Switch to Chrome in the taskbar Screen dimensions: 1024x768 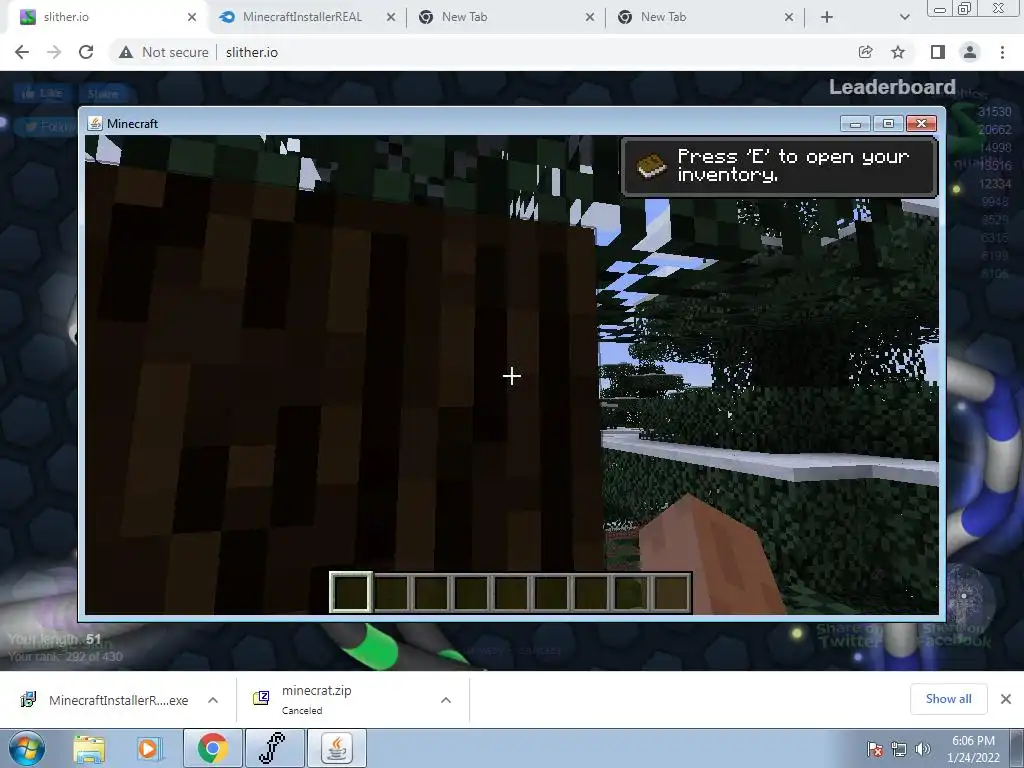click(x=212, y=748)
